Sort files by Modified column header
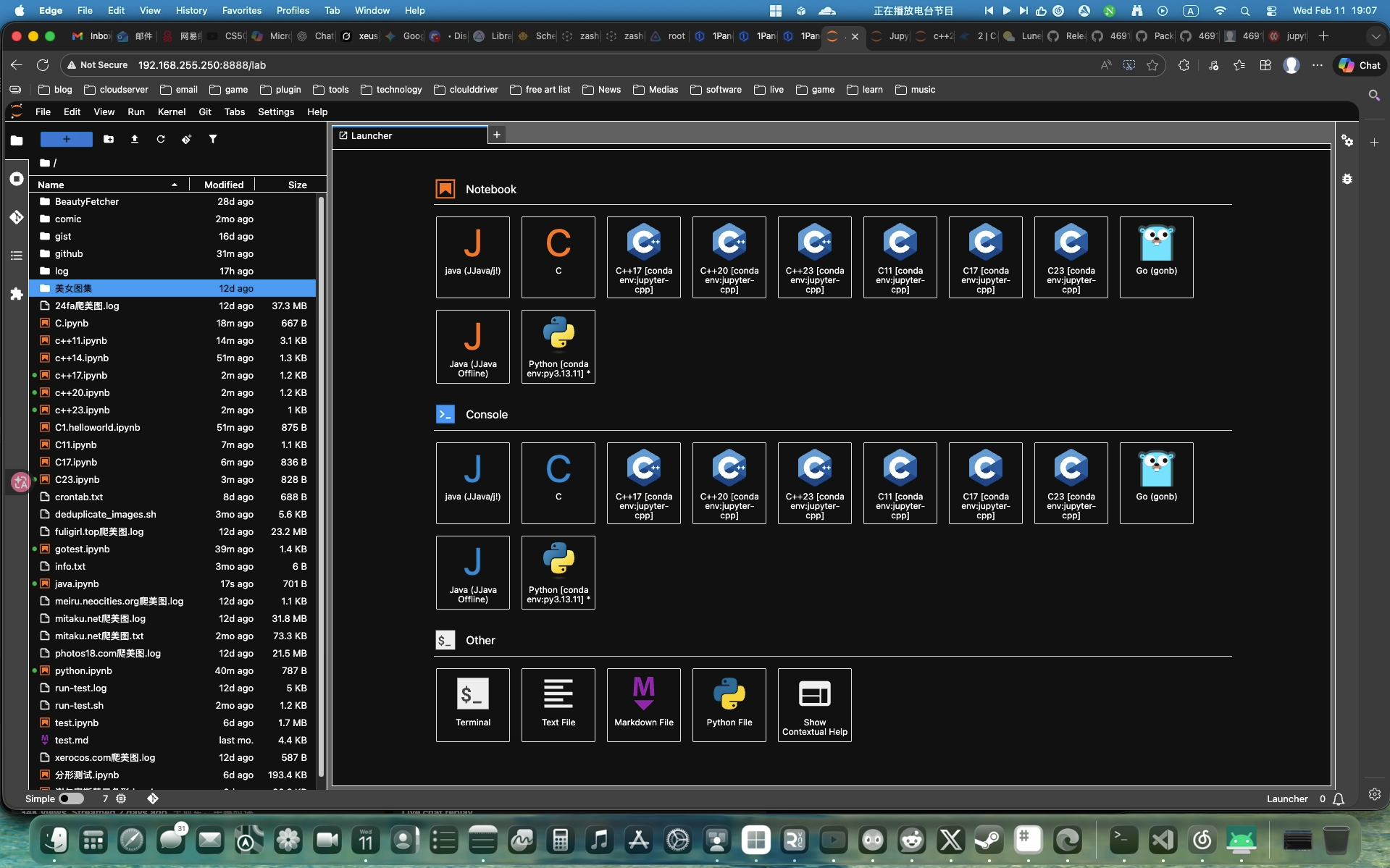Screen dimensions: 1390x868 pyautogui.click(x=223, y=185)
